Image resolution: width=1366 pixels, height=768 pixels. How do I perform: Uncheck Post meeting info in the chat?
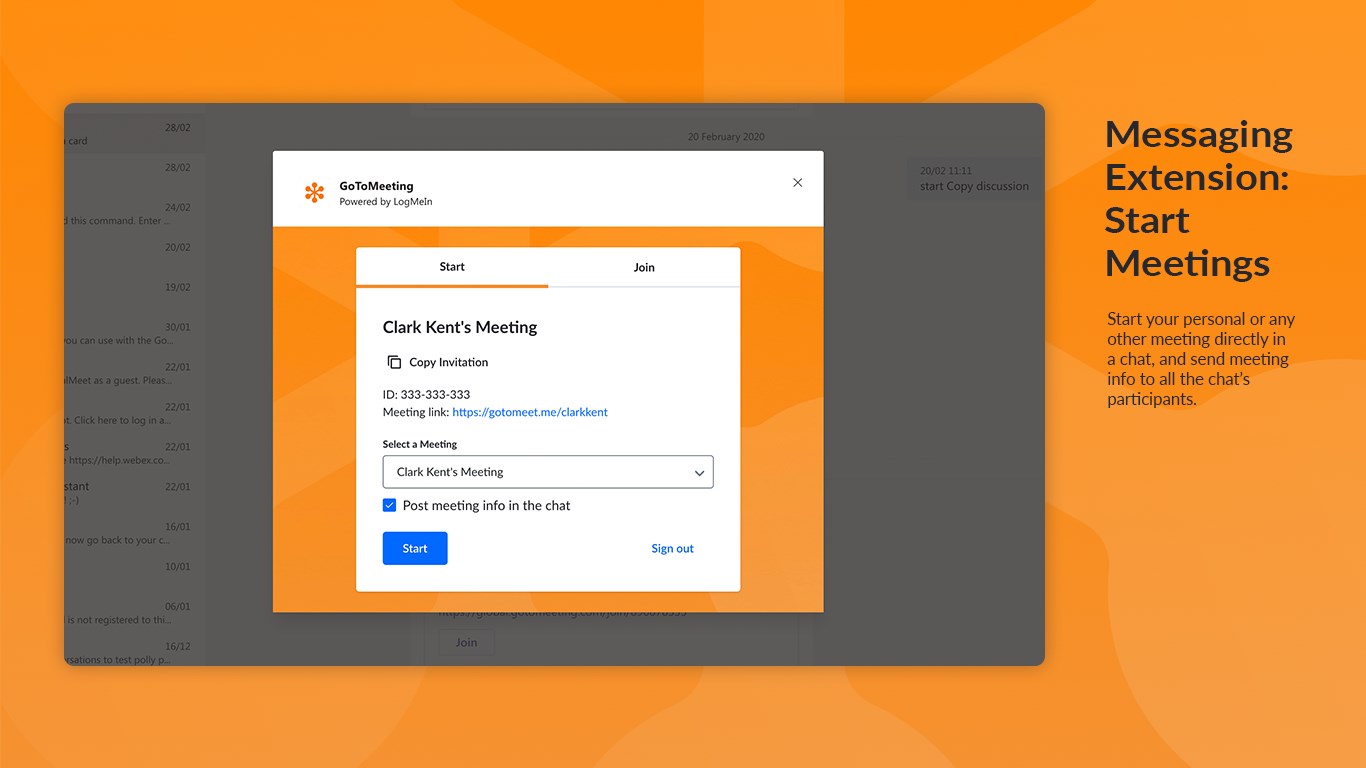coord(390,505)
